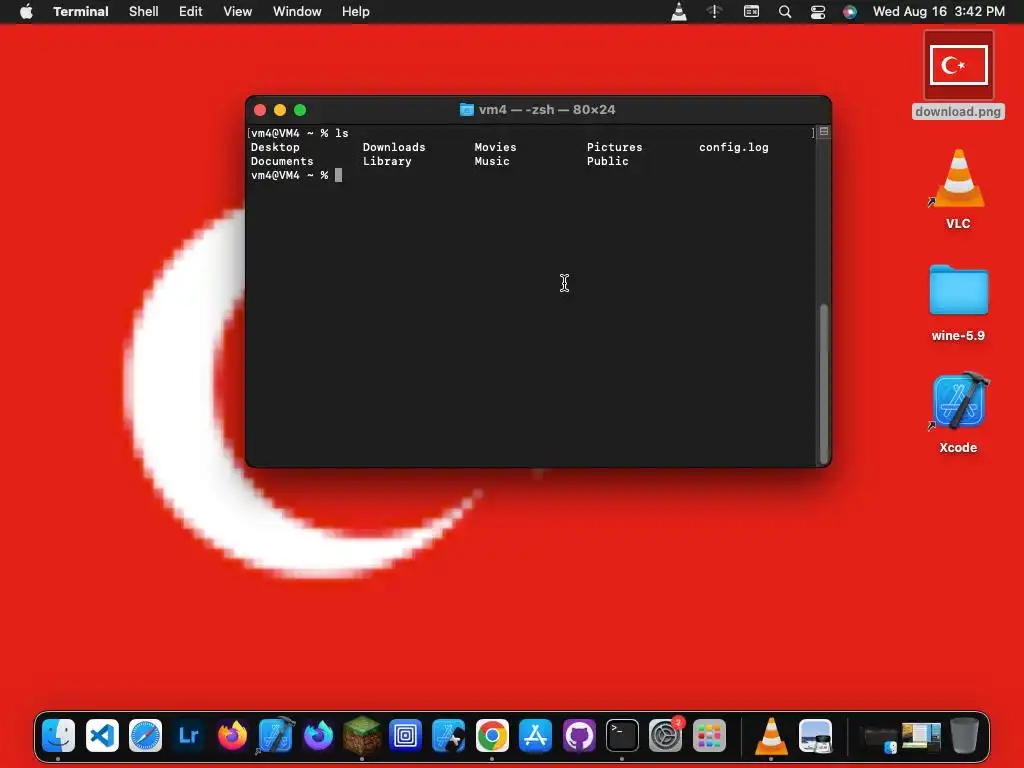Open Trash in the dock
The image size is (1024, 768).
point(964,736)
